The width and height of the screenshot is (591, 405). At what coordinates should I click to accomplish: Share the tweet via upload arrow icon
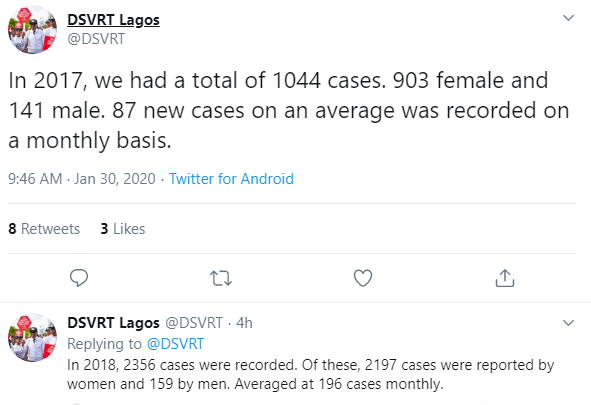pos(505,278)
